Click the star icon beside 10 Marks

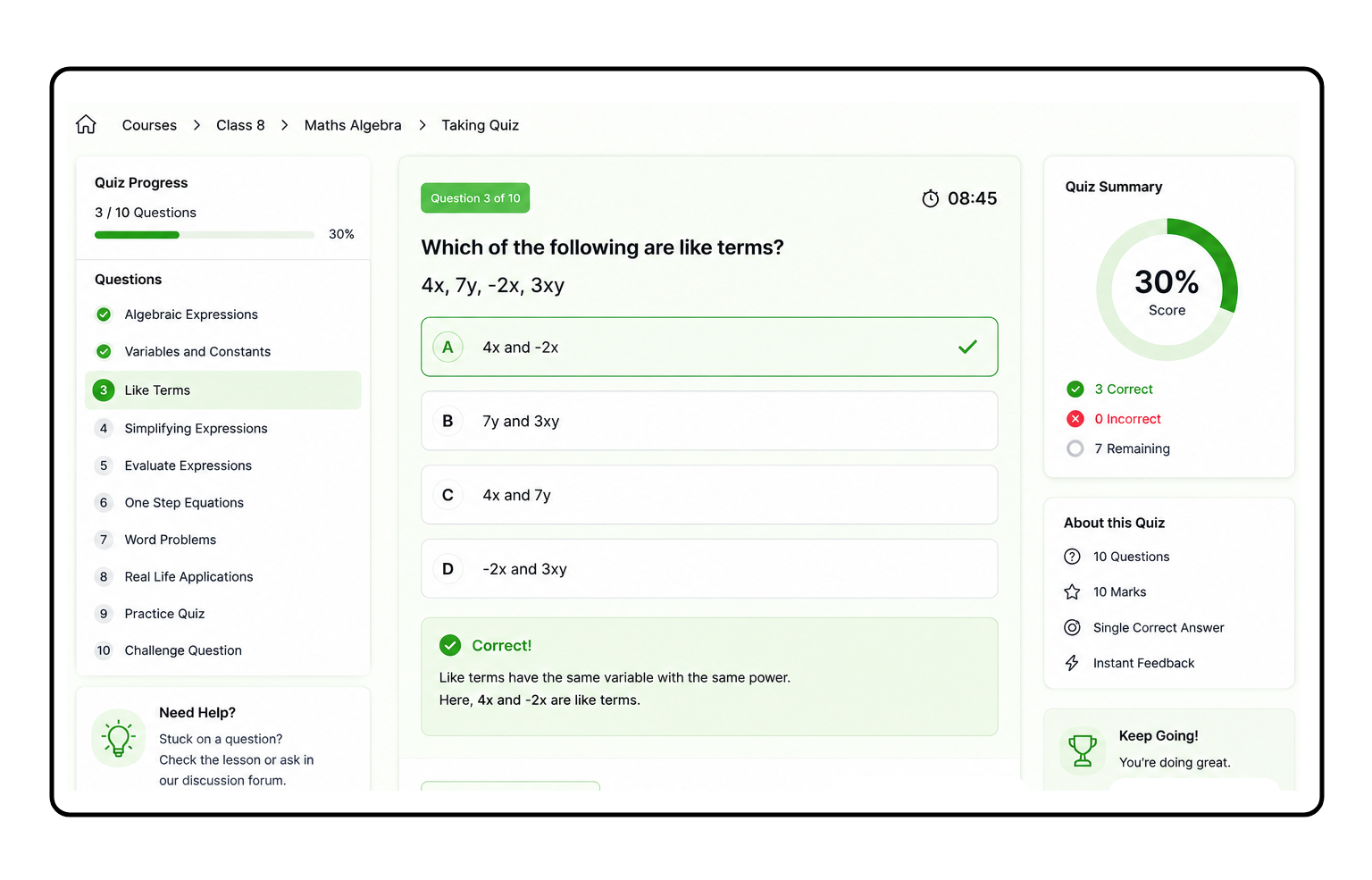tap(1072, 591)
